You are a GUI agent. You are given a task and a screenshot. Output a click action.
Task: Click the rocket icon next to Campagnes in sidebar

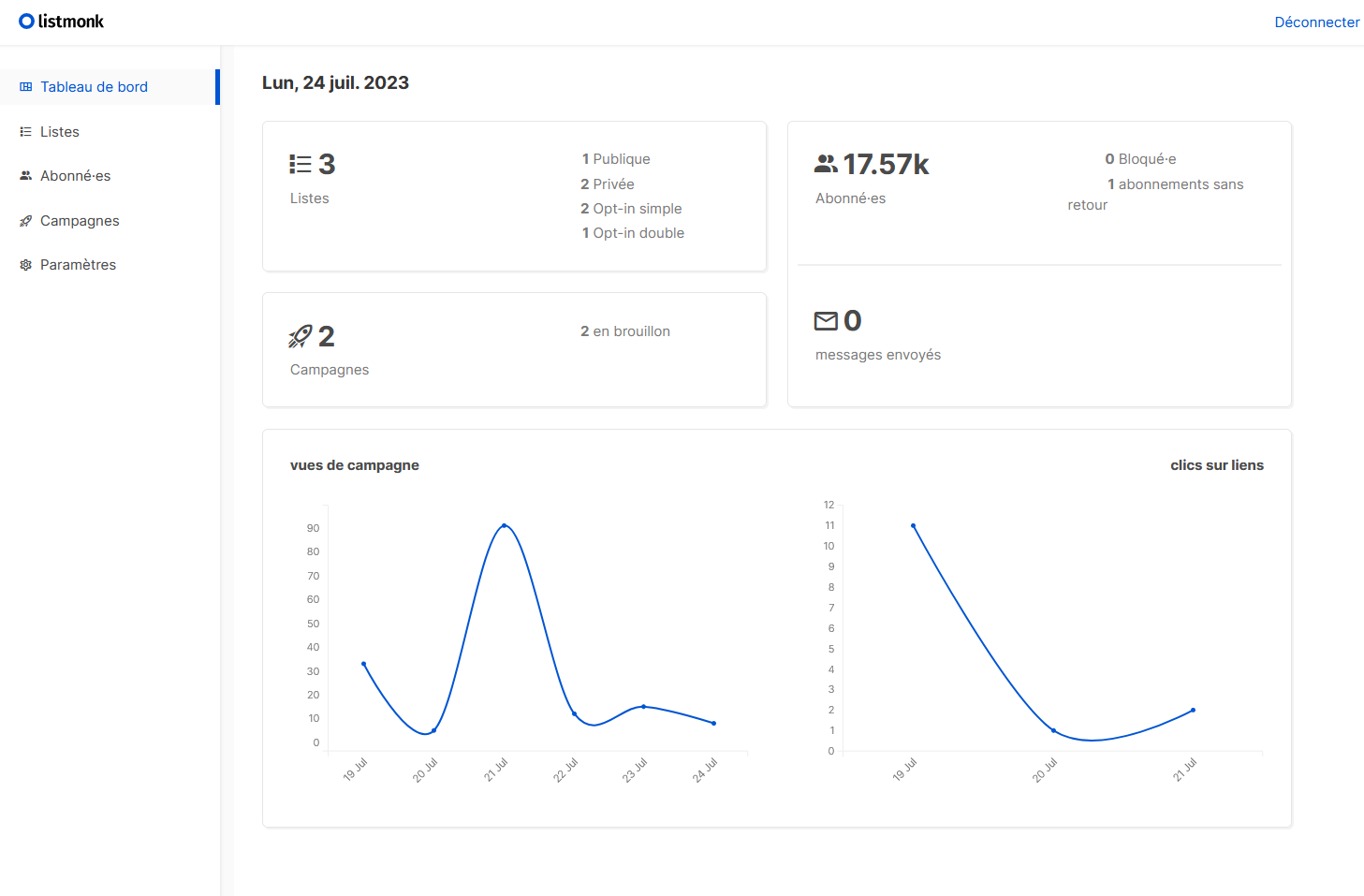(x=26, y=221)
